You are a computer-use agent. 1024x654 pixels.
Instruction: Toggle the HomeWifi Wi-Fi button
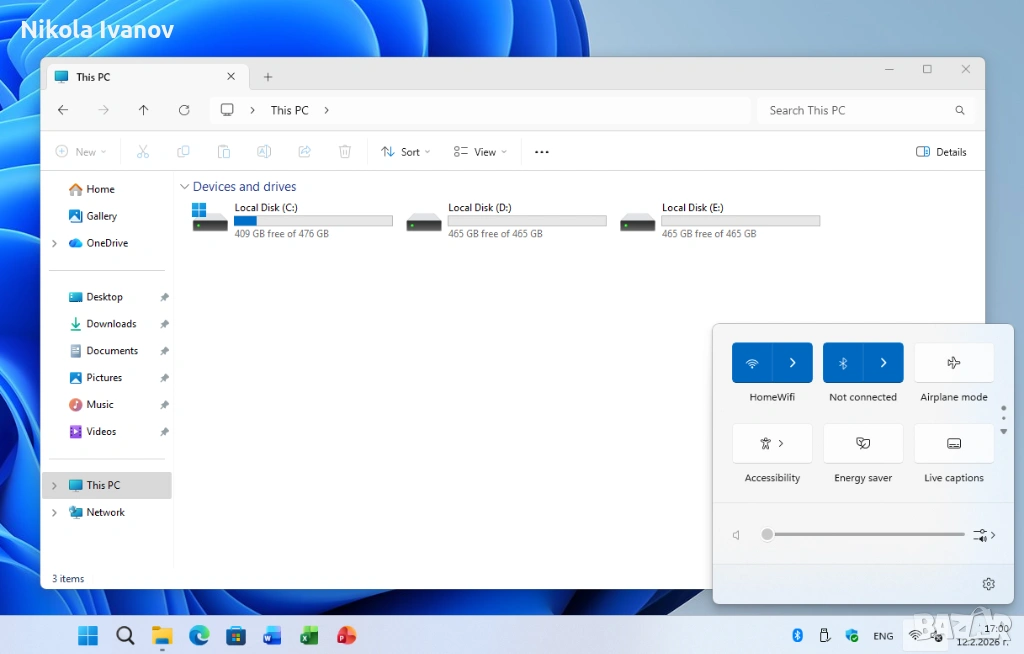[752, 363]
